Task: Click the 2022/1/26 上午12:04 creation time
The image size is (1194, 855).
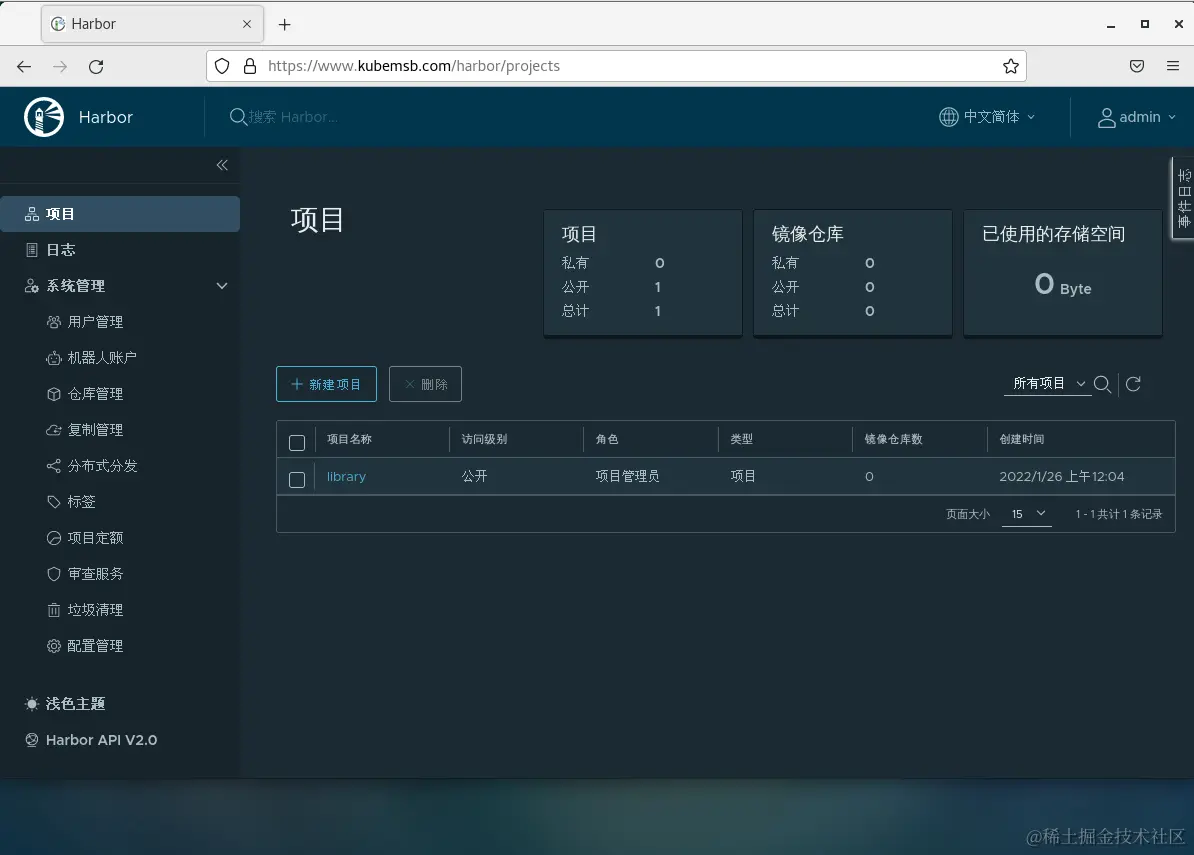Action: pos(1062,477)
